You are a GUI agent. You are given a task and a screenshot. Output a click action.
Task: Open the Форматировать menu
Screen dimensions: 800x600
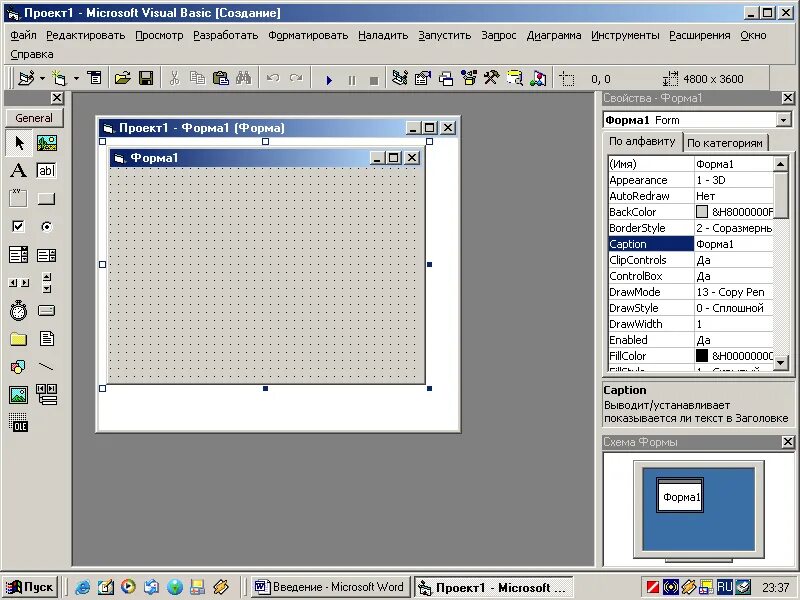[308, 35]
